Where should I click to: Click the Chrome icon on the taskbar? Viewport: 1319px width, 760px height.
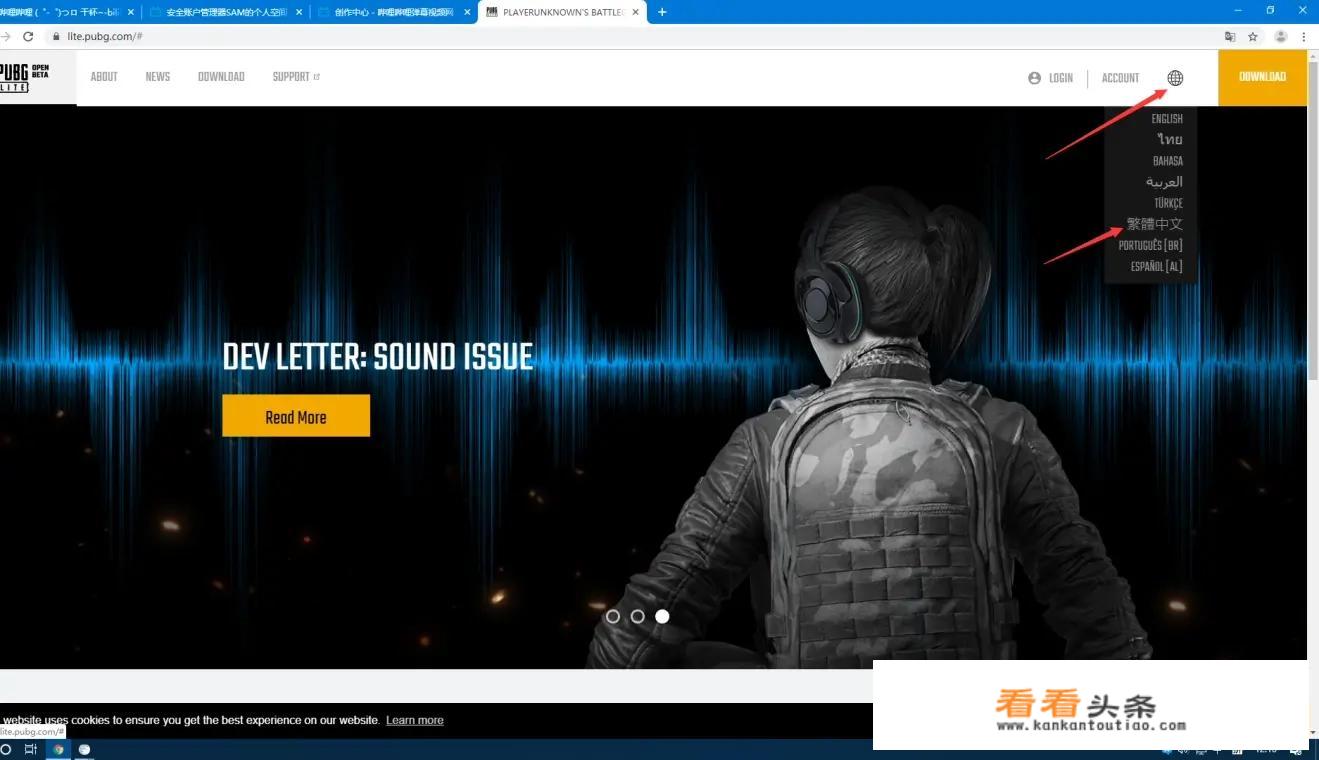58,749
